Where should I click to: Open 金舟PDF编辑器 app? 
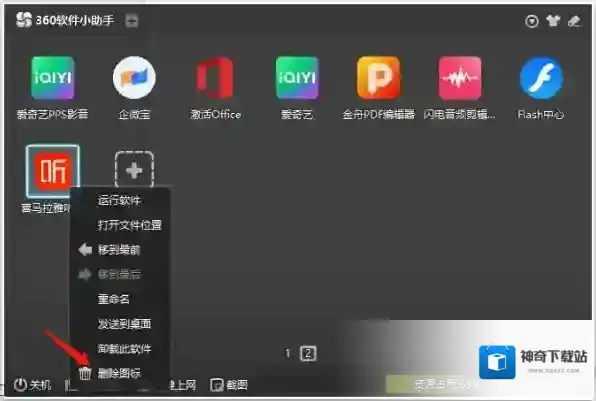tap(378, 78)
